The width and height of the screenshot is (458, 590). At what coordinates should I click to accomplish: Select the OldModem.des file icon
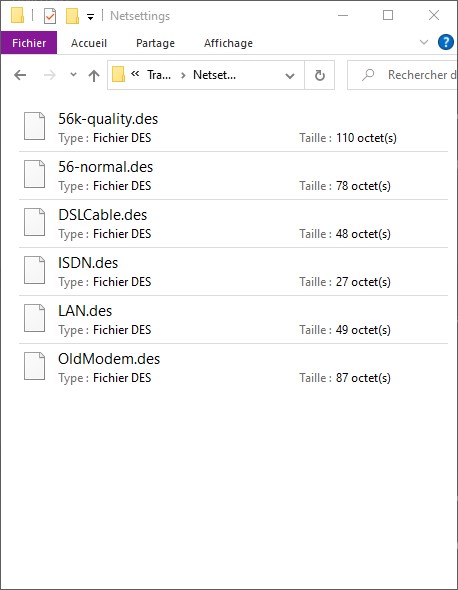[35, 366]
